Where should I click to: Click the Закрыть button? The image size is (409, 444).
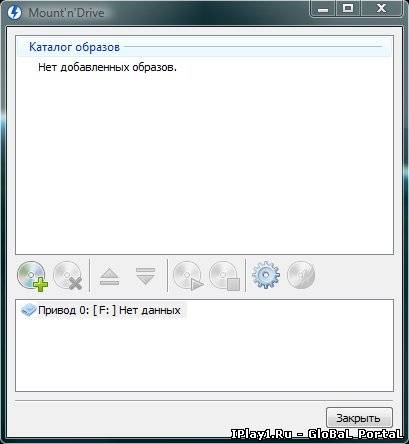click(x=359, y=418)
